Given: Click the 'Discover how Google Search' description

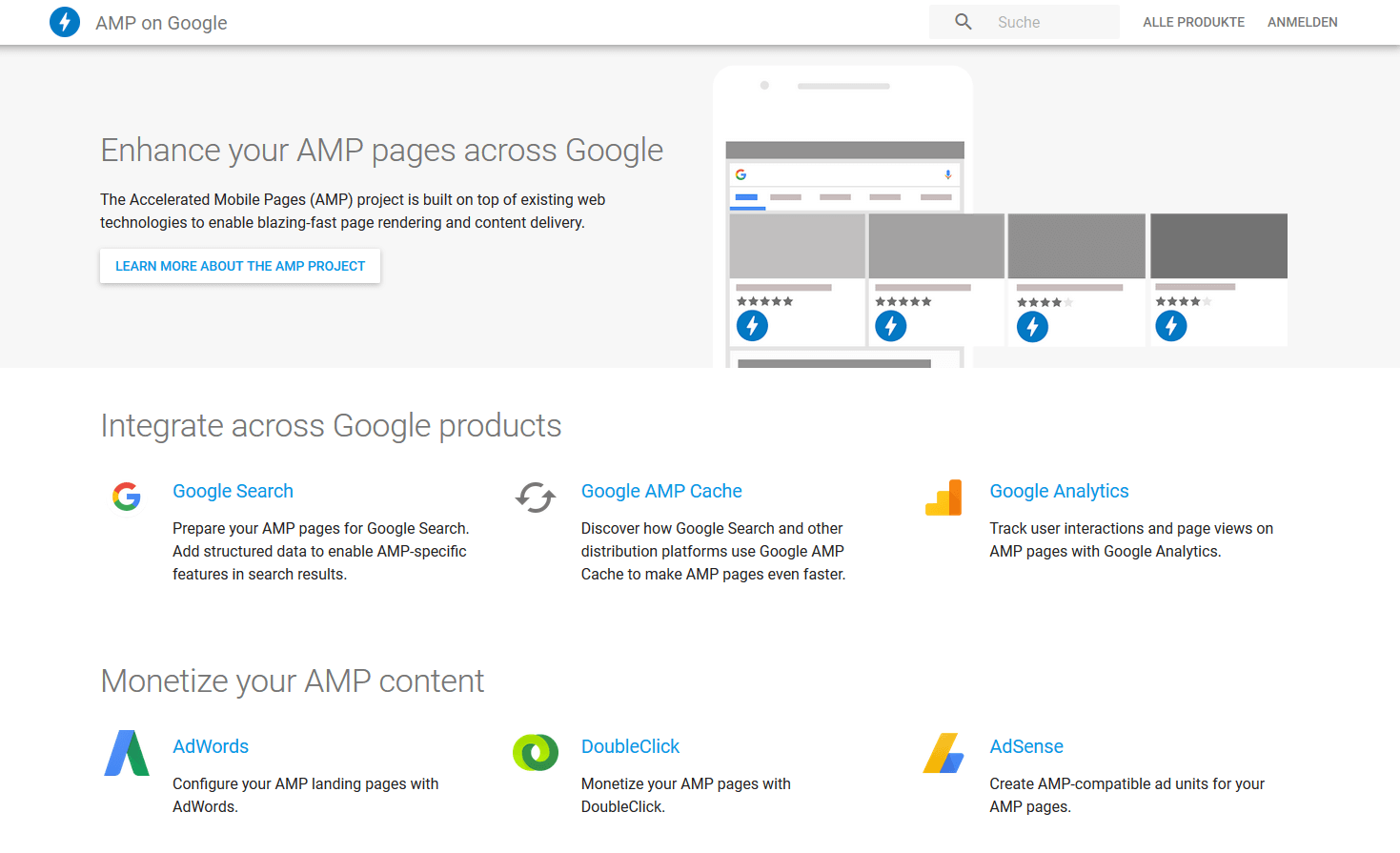Looking at the screenshot, I should pos(714,551).
